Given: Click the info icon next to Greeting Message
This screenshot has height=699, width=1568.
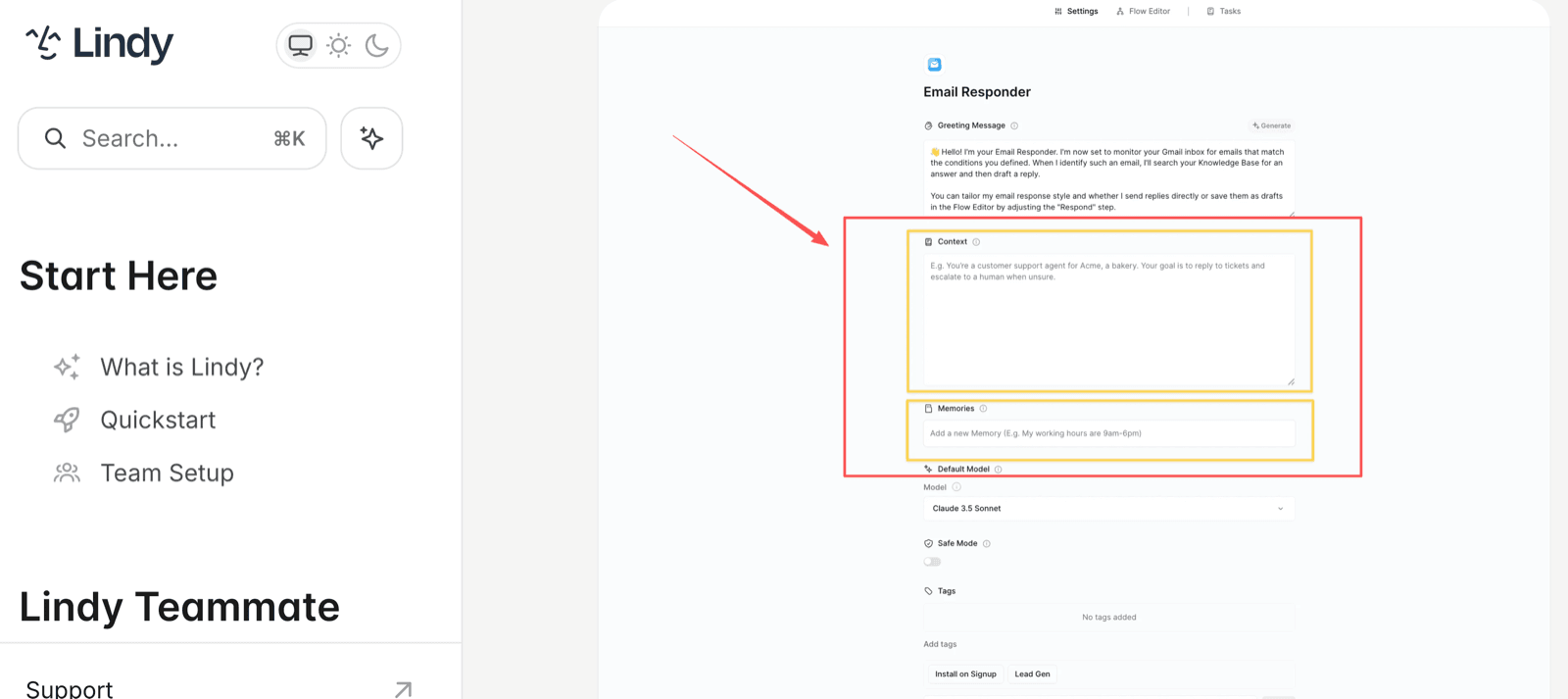Looking at the screenshot, I should [1014, 125].
